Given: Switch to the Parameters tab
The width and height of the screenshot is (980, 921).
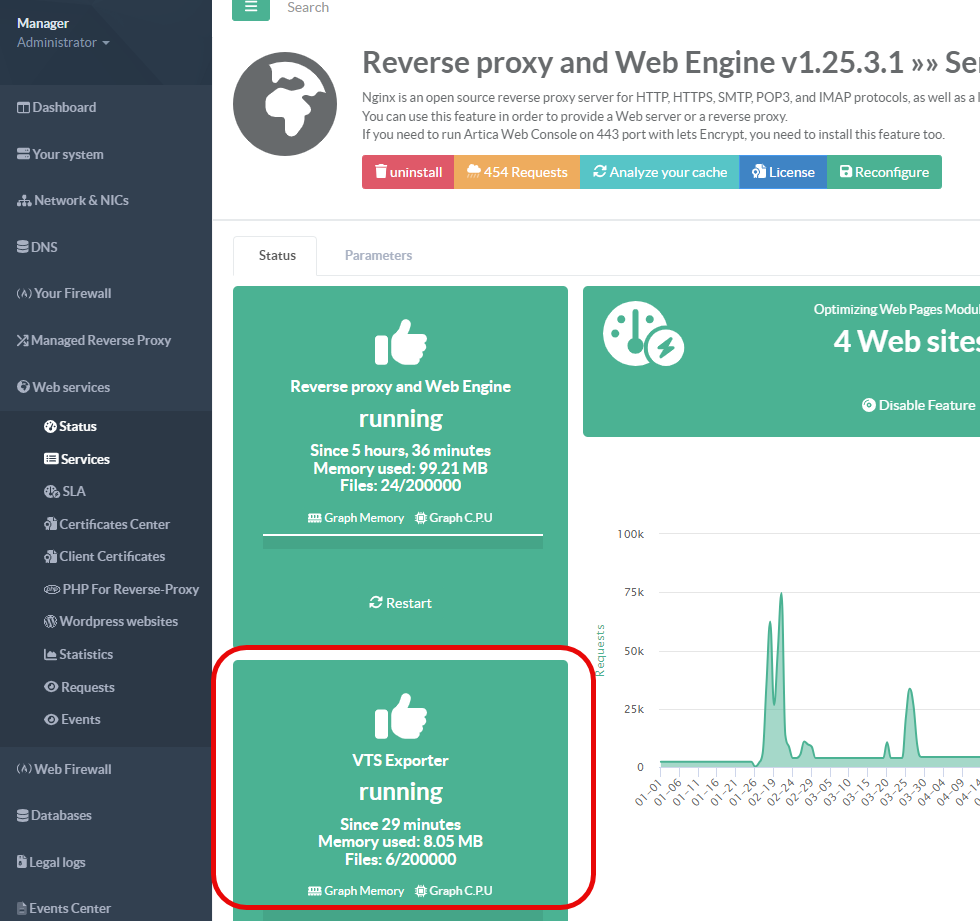Looking at the screenshot, I should (x=378, y=255).
